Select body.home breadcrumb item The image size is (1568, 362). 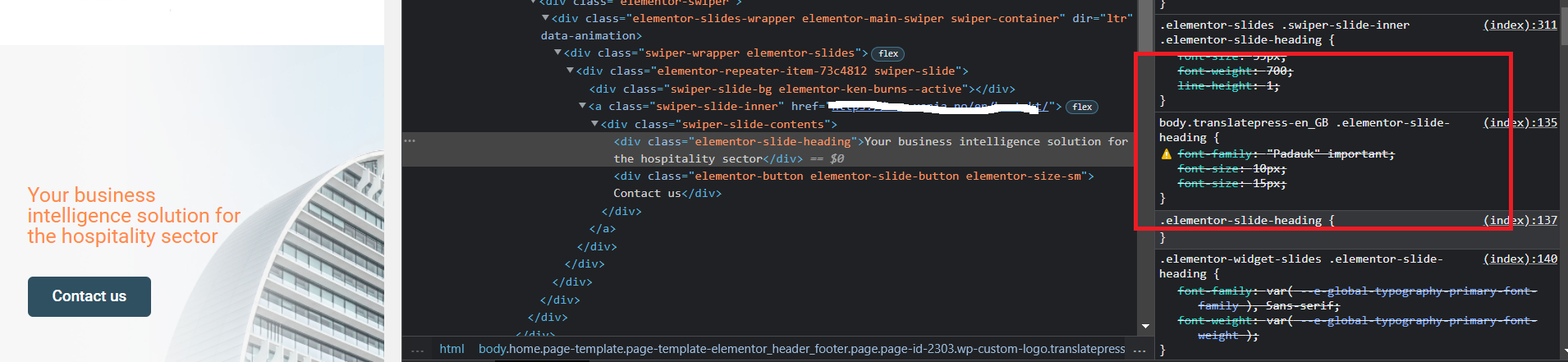[802, 349]
